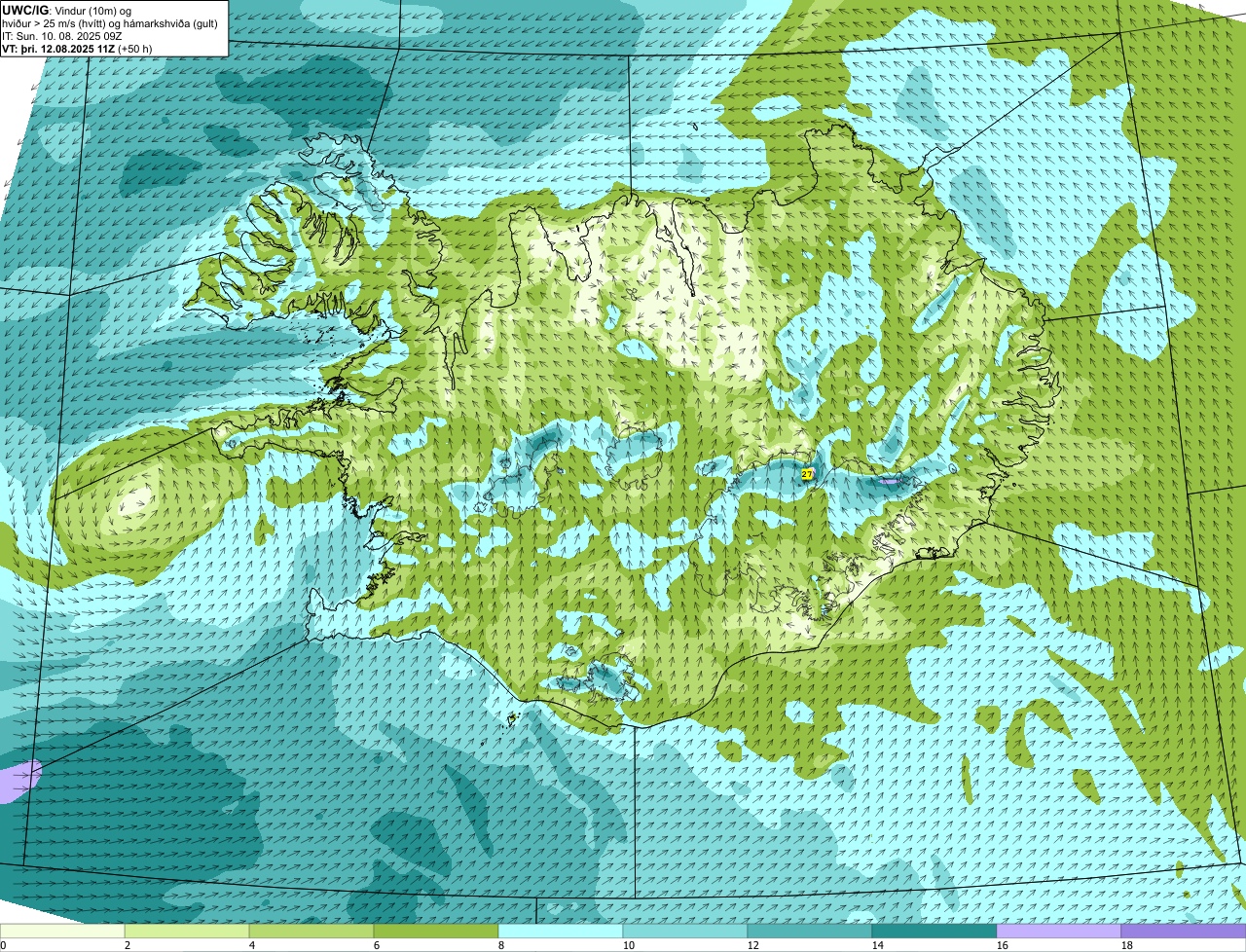Click the '4' scale label

(252, 945)
